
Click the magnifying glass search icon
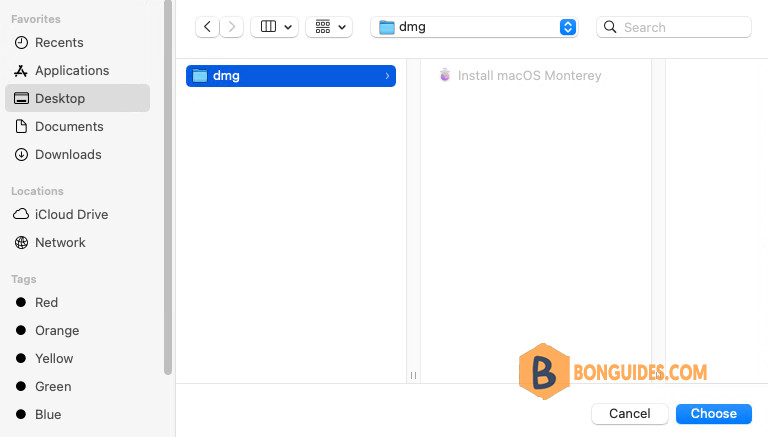(610, 27)
